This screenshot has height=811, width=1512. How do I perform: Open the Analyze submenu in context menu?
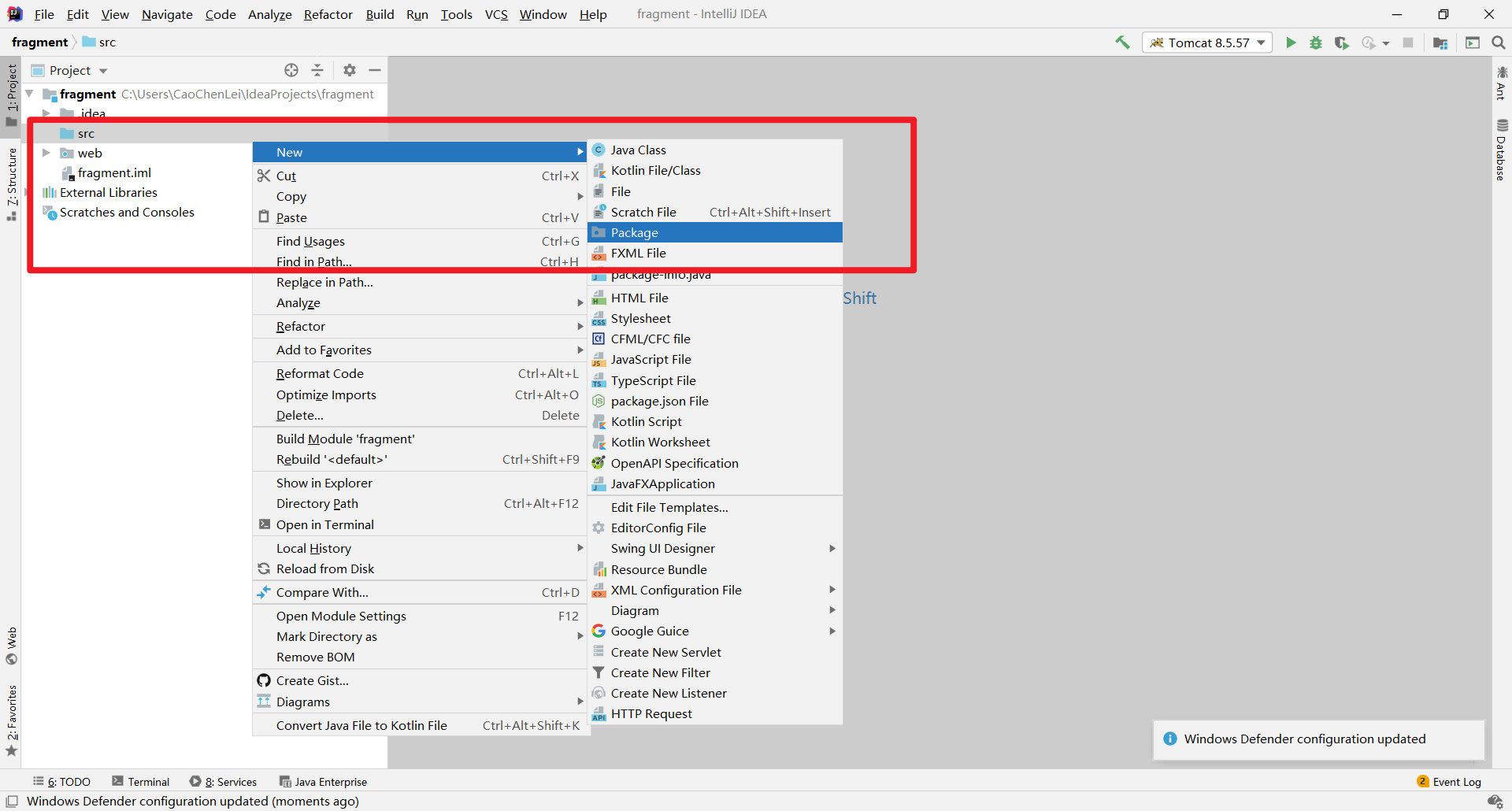420,303
